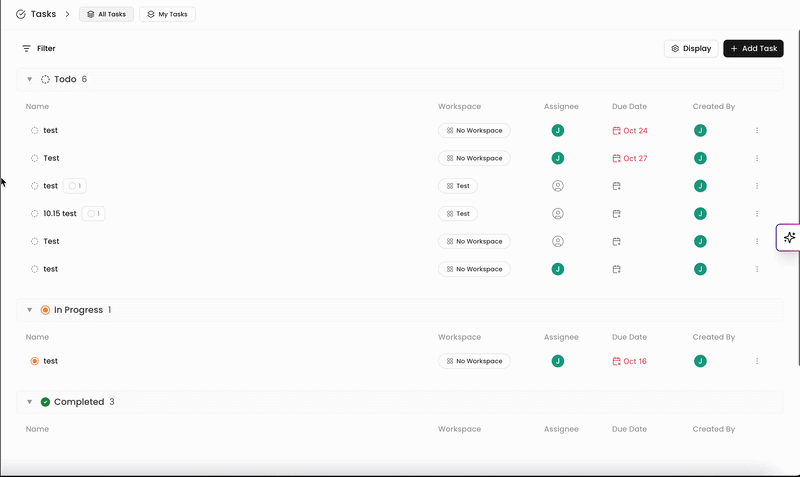Open the 10.15 test task name
This screenshot has width=800, height=477.
[x=60, y=214]
